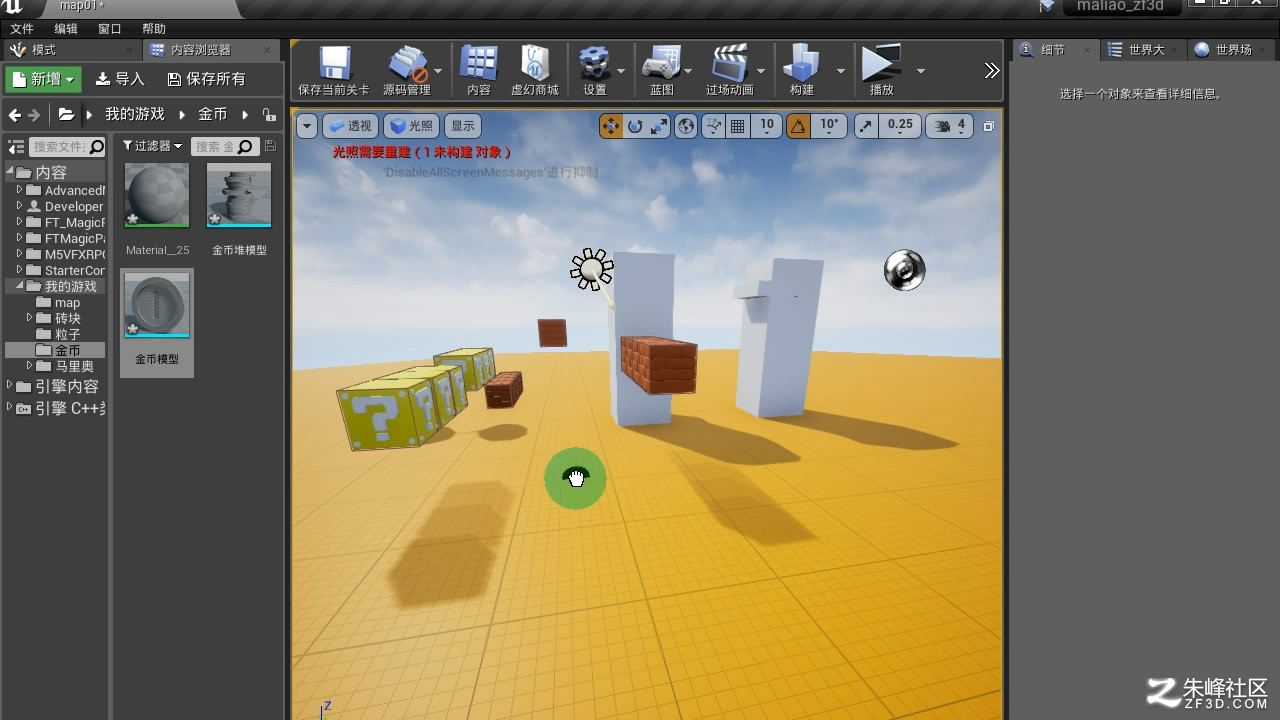Open Source Control (源码管理) toolbar icon
Viewport: 1280px width, 720px height.
pyautogui.click(x=406, y=71)
